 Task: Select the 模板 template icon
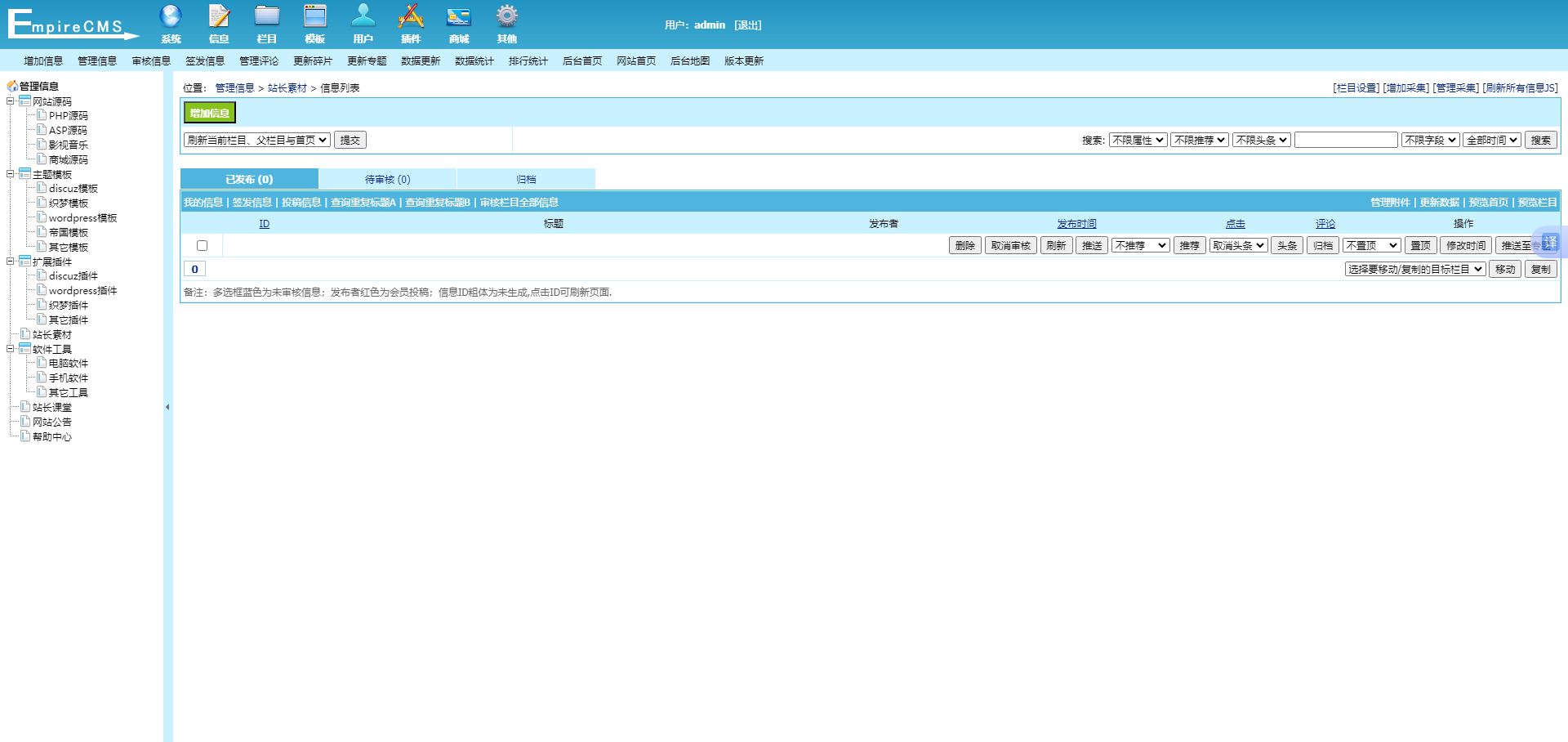click(x=315, y=16)
